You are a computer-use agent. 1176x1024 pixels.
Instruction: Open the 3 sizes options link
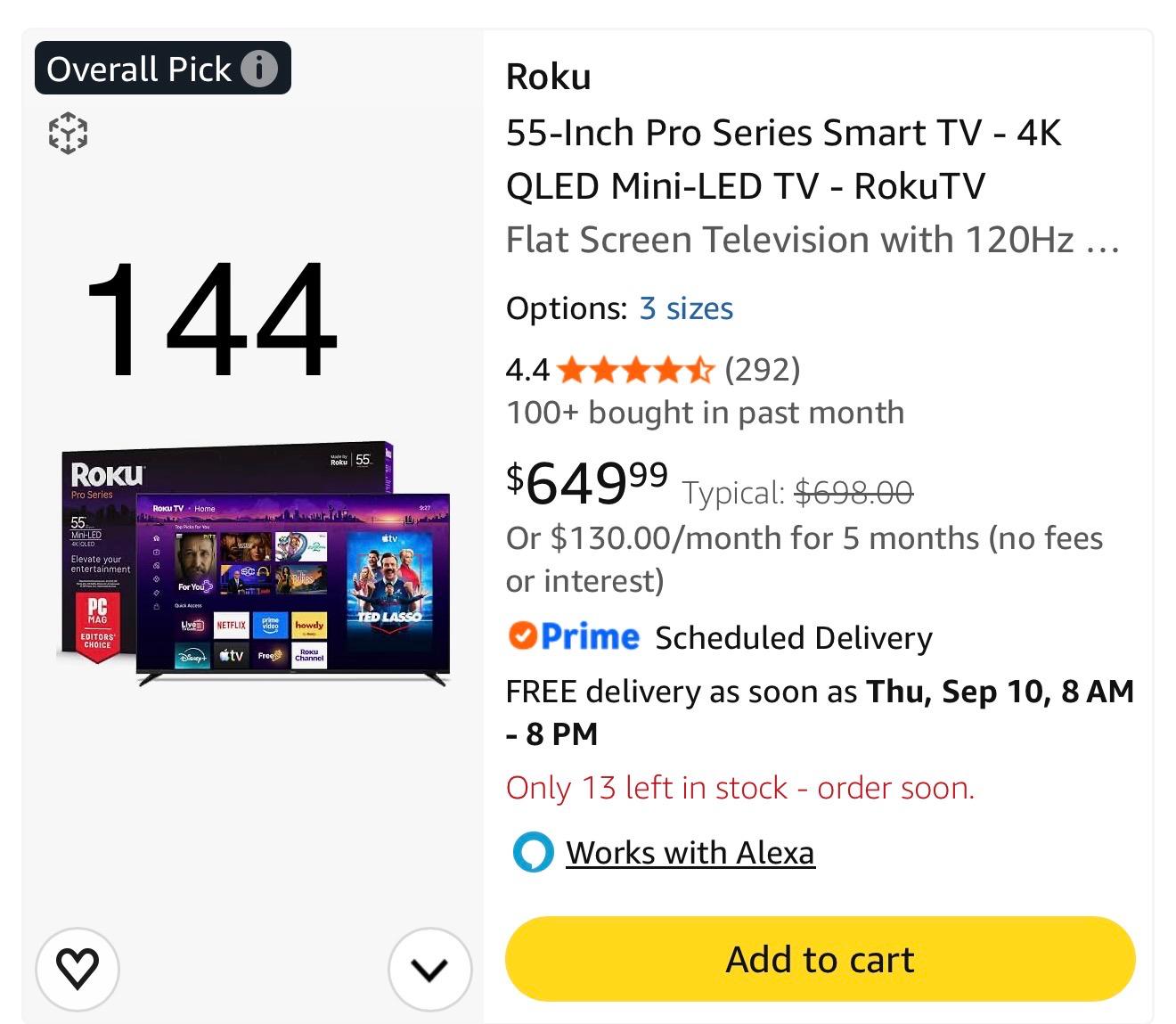[x=686, y=308]
